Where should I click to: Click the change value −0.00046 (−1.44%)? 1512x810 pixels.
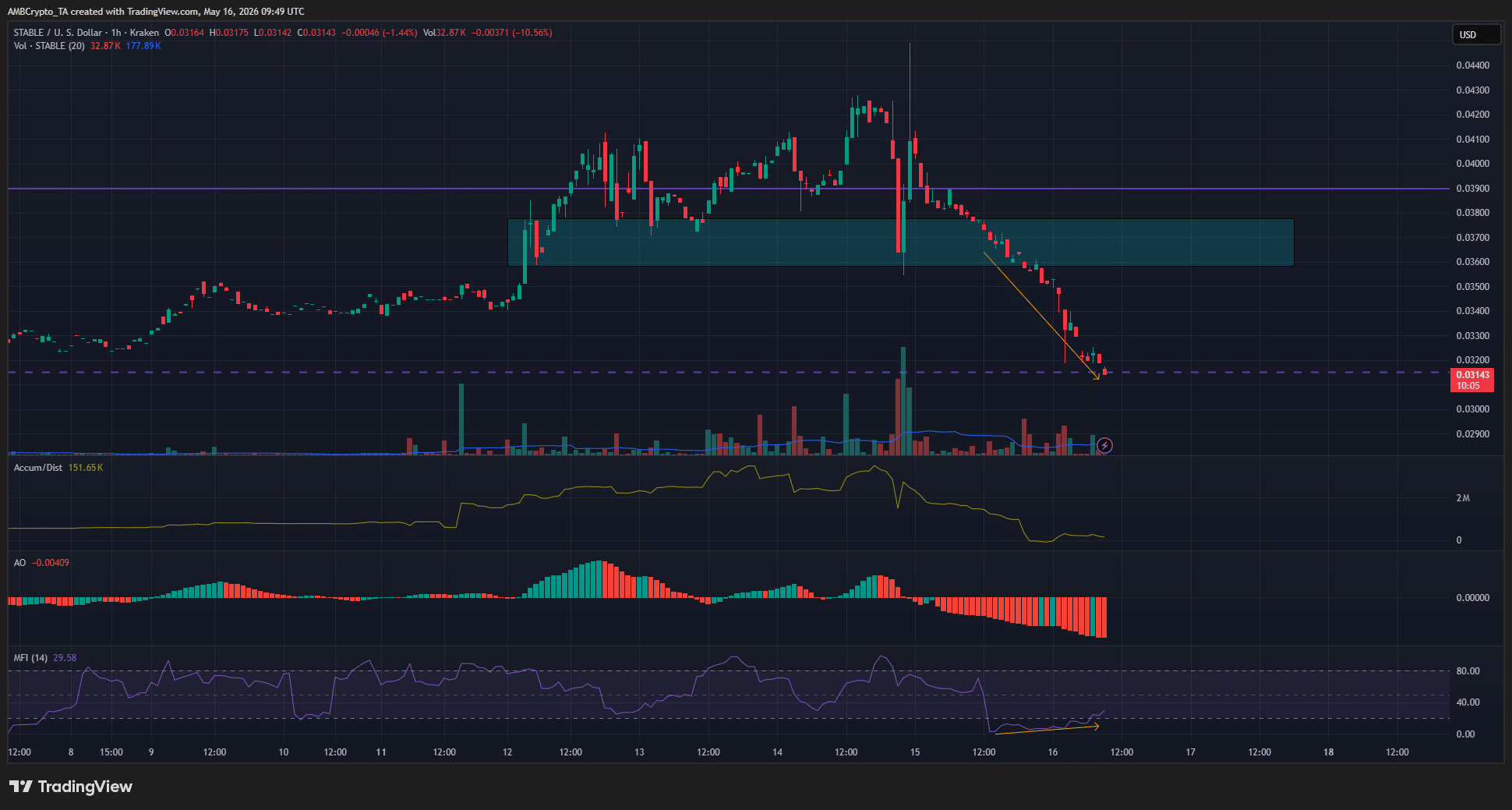(x=380, y=33)
